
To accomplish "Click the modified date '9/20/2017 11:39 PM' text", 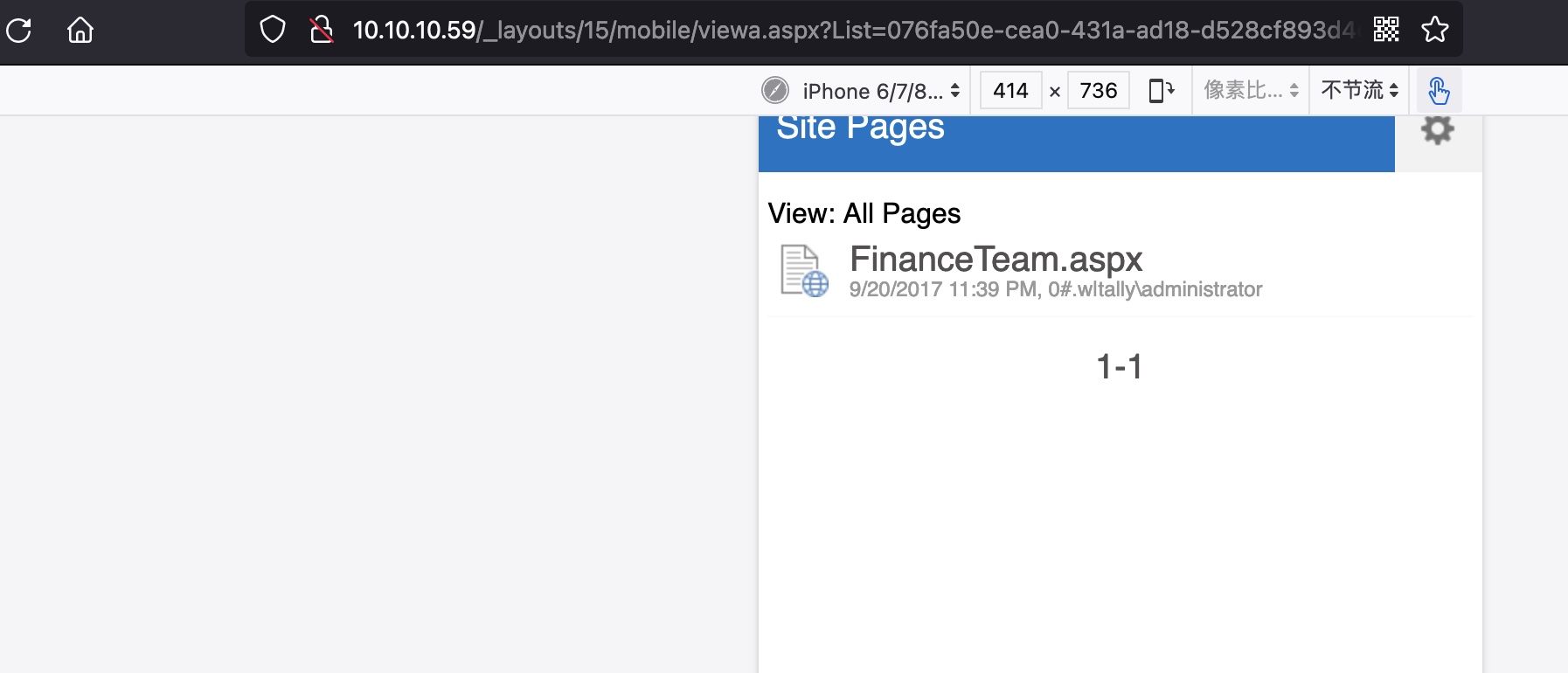I will 943,289.
